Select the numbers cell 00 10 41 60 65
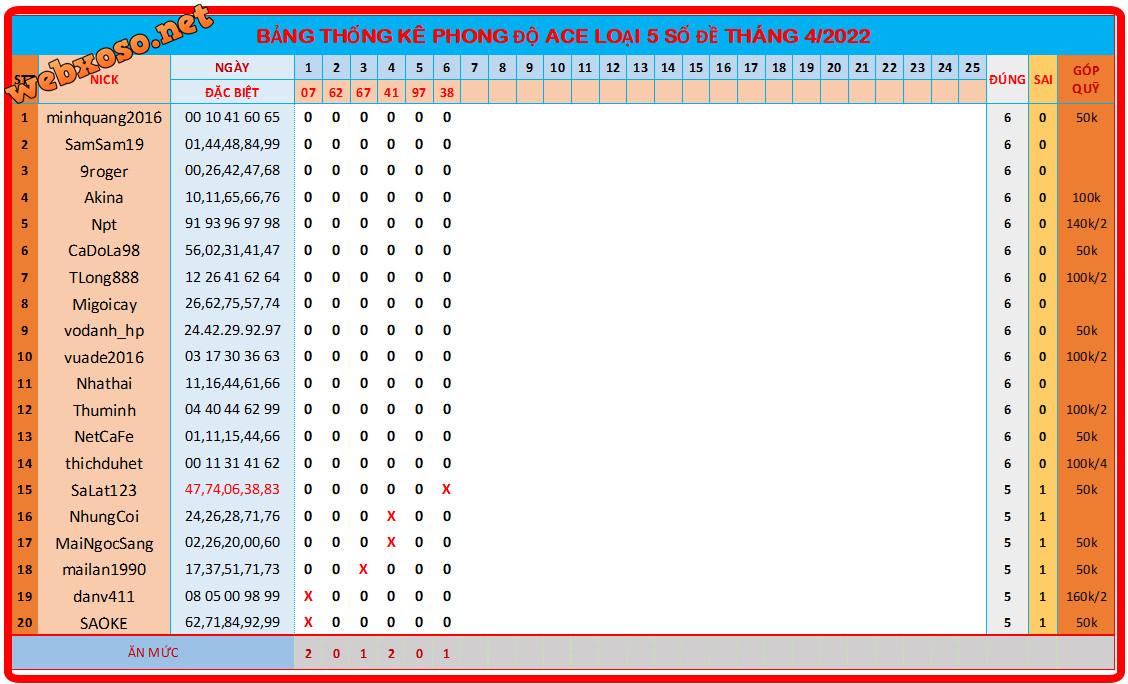This screenshot has width=1128, height=684. point(232,117)
